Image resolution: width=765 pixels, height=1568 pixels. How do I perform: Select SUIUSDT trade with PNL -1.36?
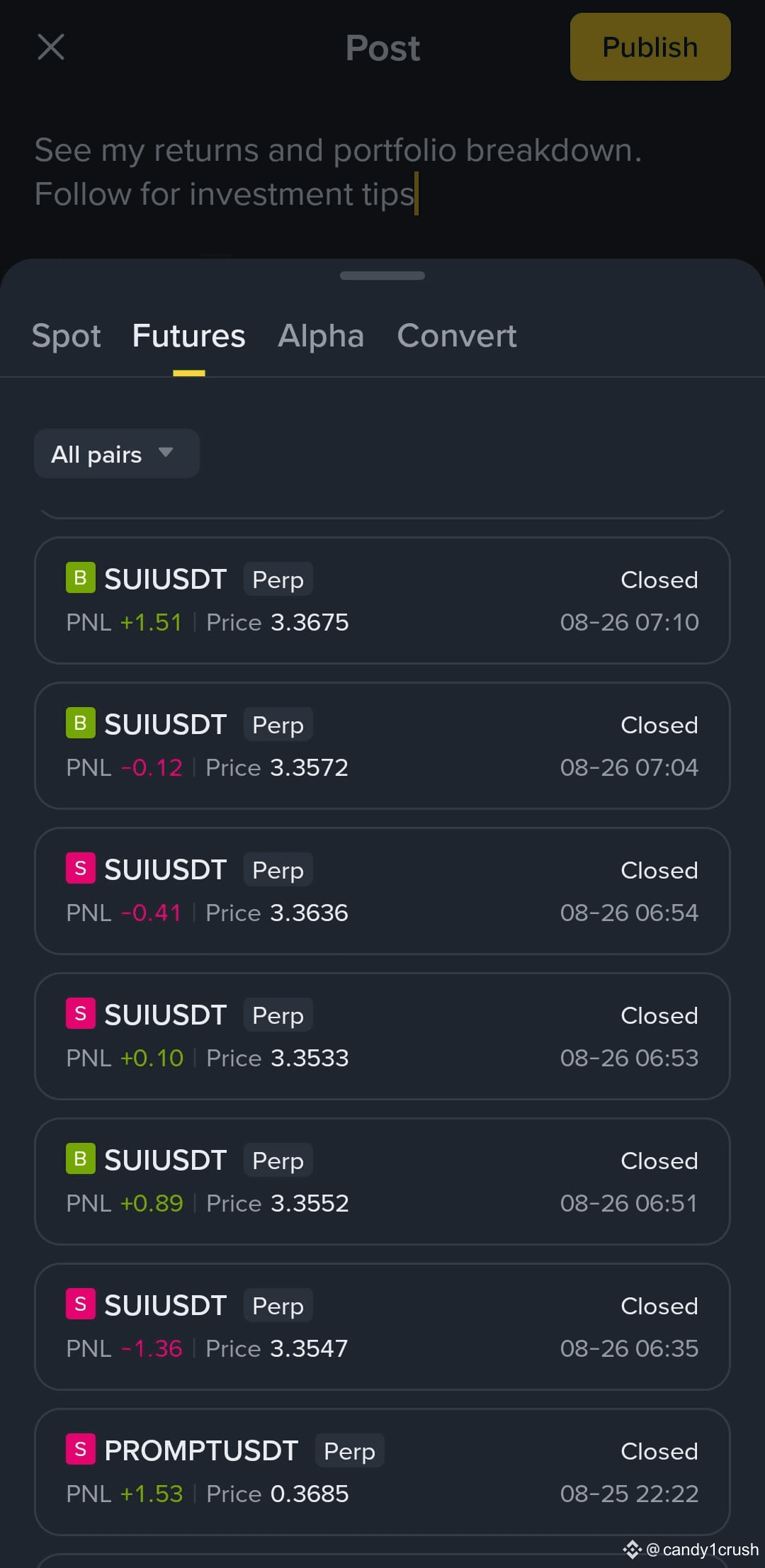(x=382, y=1326)
